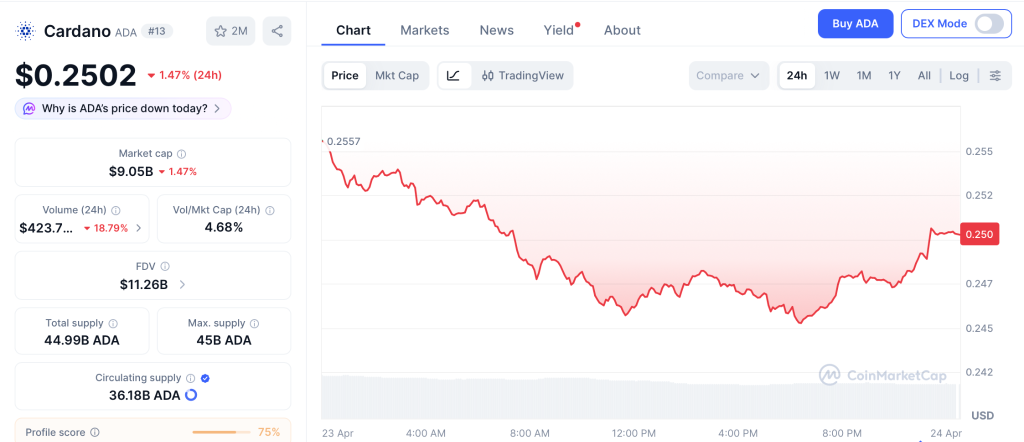Open chart settings sliders icon
This screenshot has height=442, width=1024.
click(x=994, y=76)
